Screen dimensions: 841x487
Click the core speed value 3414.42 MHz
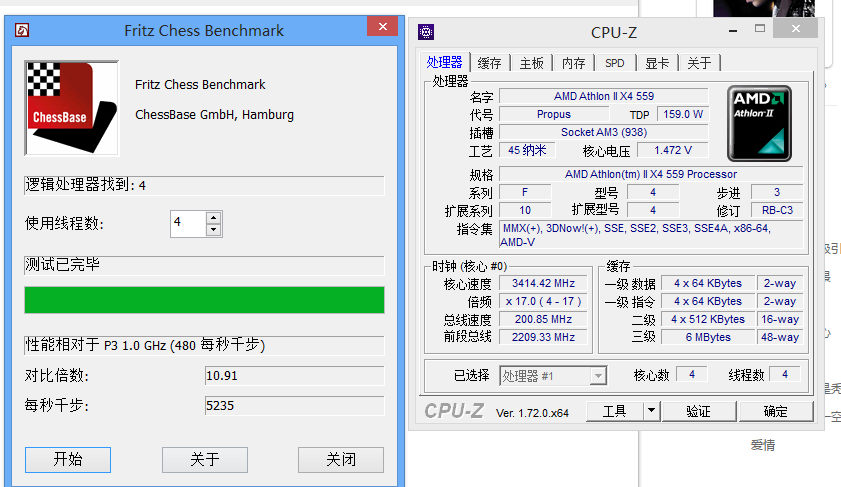click(x=543, y=283)
